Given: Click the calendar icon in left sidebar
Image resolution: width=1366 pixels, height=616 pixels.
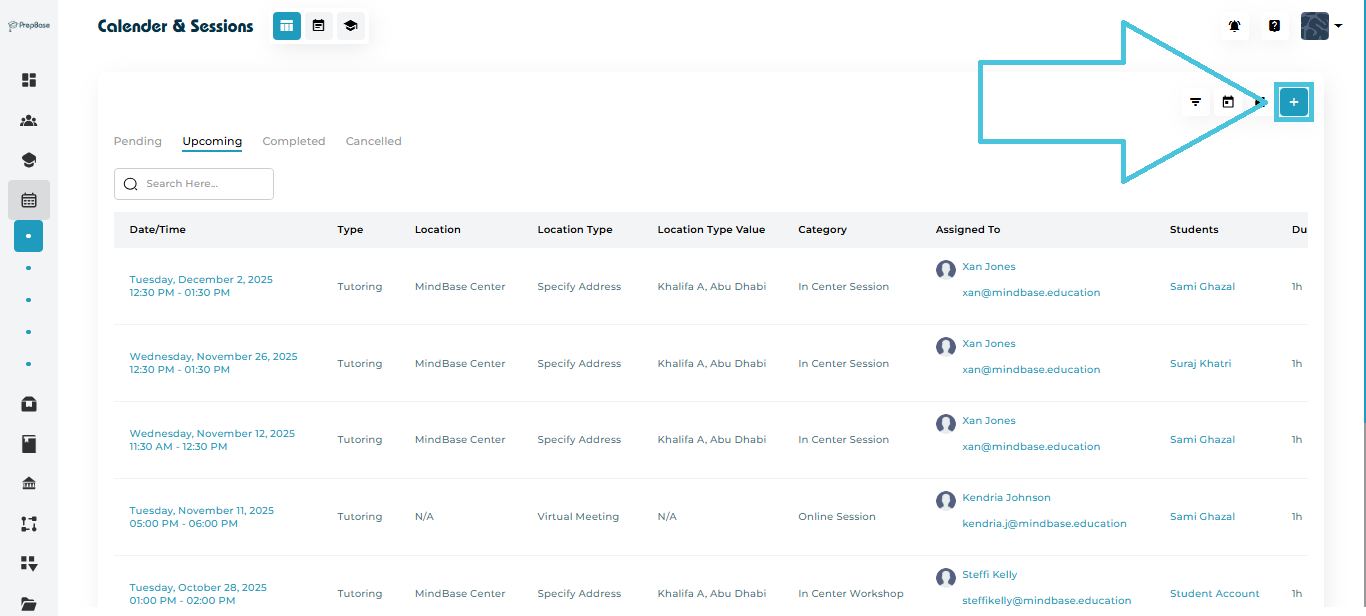Looking at the screenshot, I should coord(29,200).
